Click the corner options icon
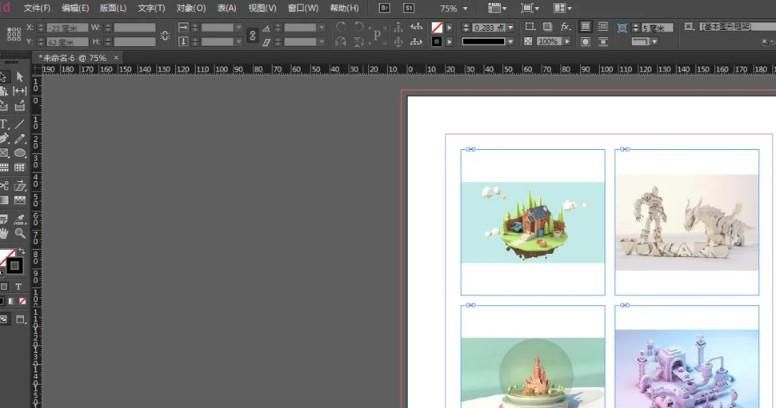Screen dimensions: 776x408 pyautogui.click(x=622, y=28)
